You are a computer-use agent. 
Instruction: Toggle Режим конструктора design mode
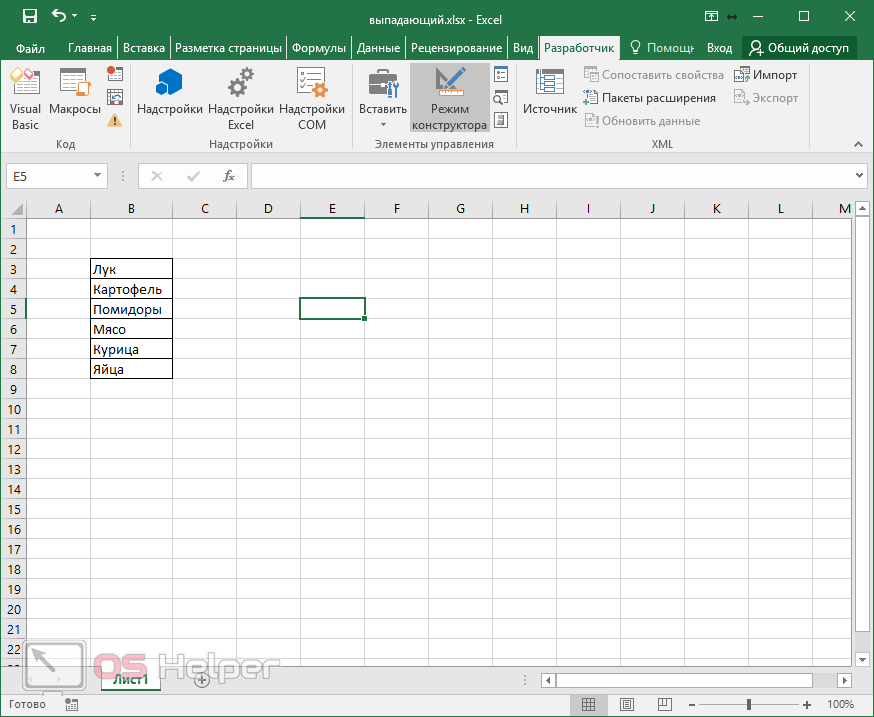tap(449, 100)
